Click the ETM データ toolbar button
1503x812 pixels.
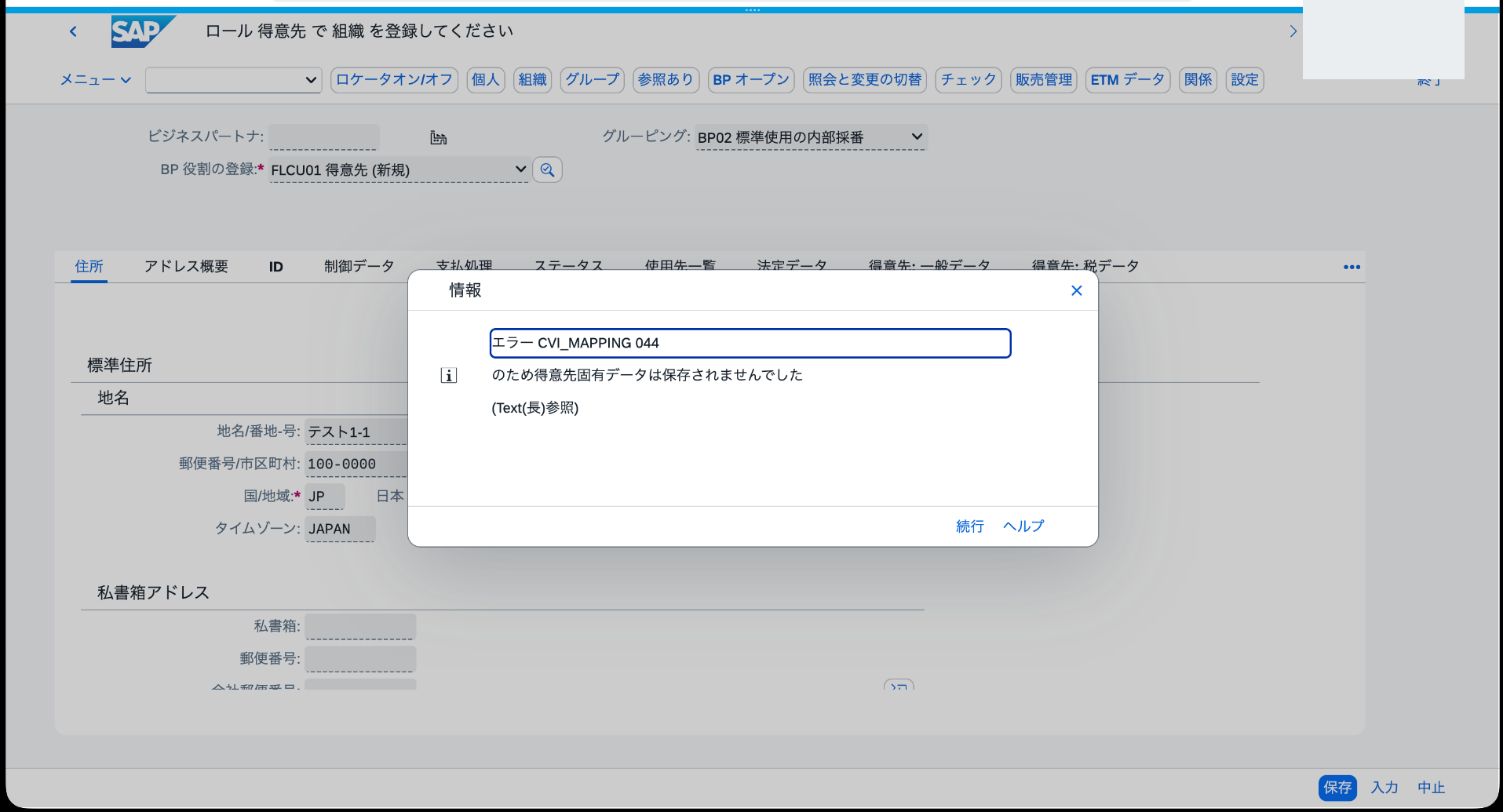coord(1128,79)
